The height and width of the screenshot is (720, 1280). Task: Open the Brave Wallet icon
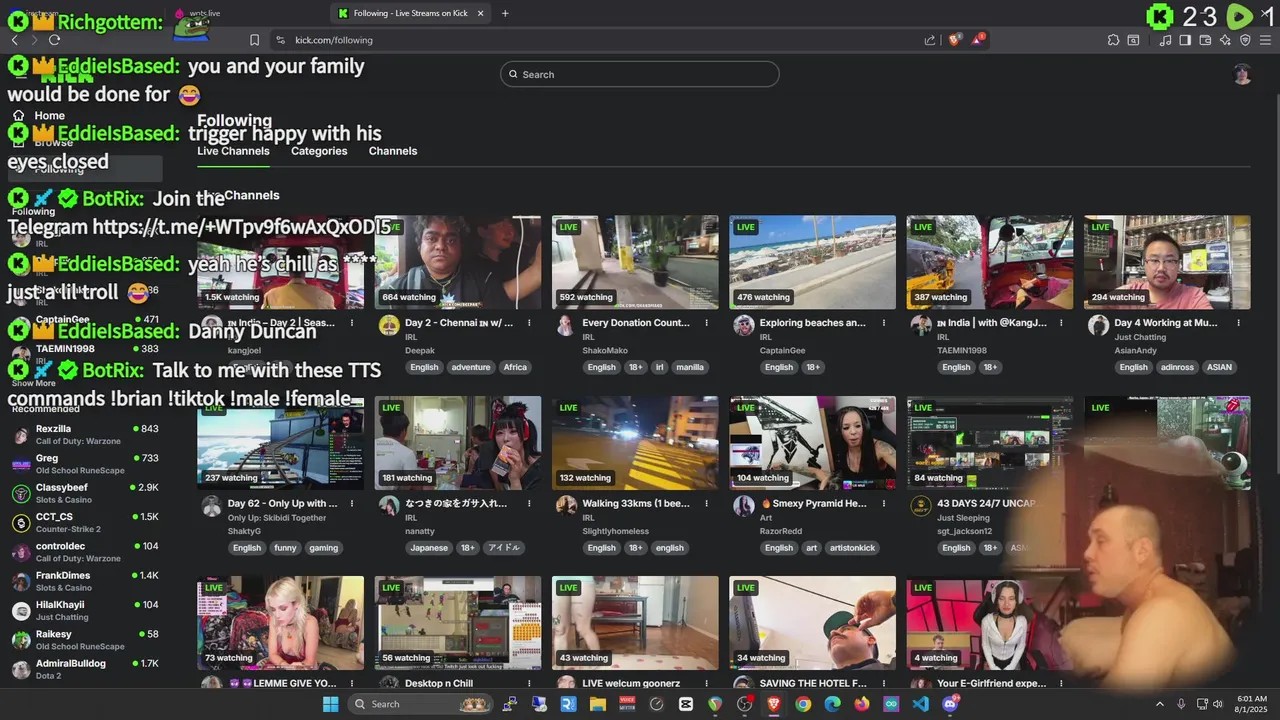coord(1205,40)
